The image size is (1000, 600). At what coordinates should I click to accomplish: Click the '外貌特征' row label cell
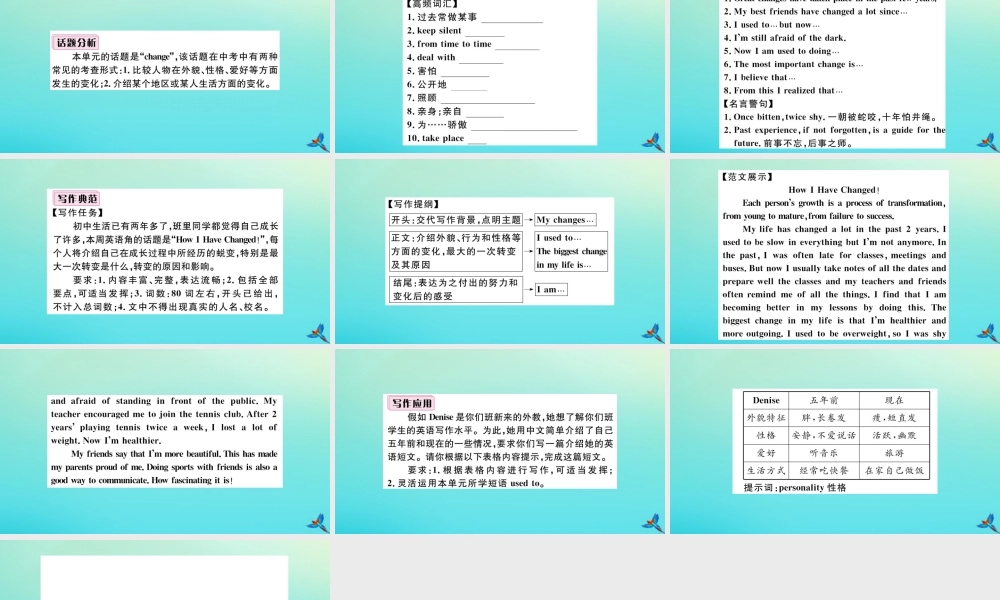click(766, 418)
